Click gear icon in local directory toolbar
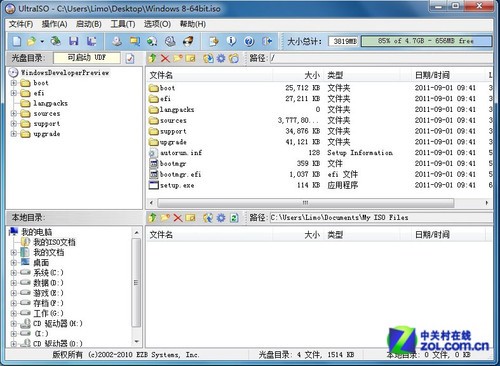 pos(221,218)
